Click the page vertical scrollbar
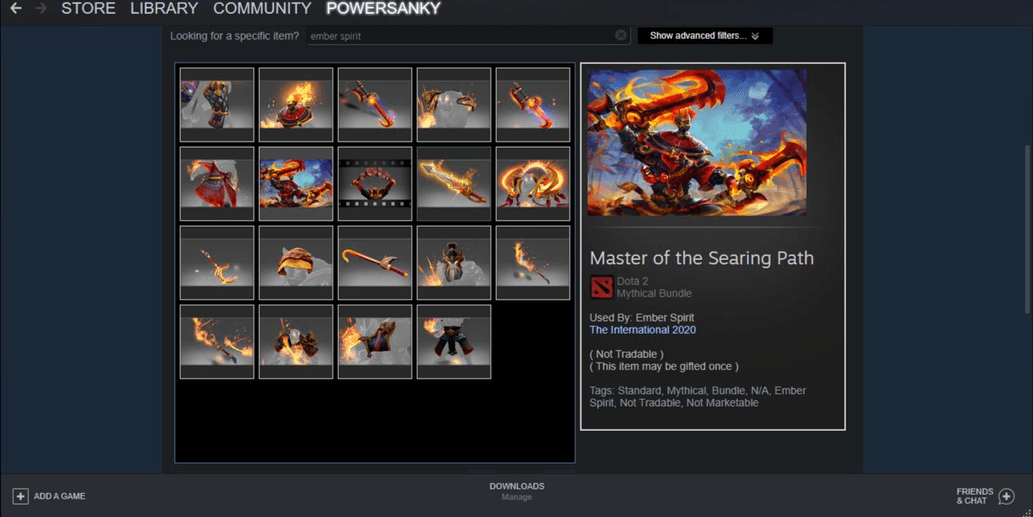The image size is (1033, 517). 1028,229
